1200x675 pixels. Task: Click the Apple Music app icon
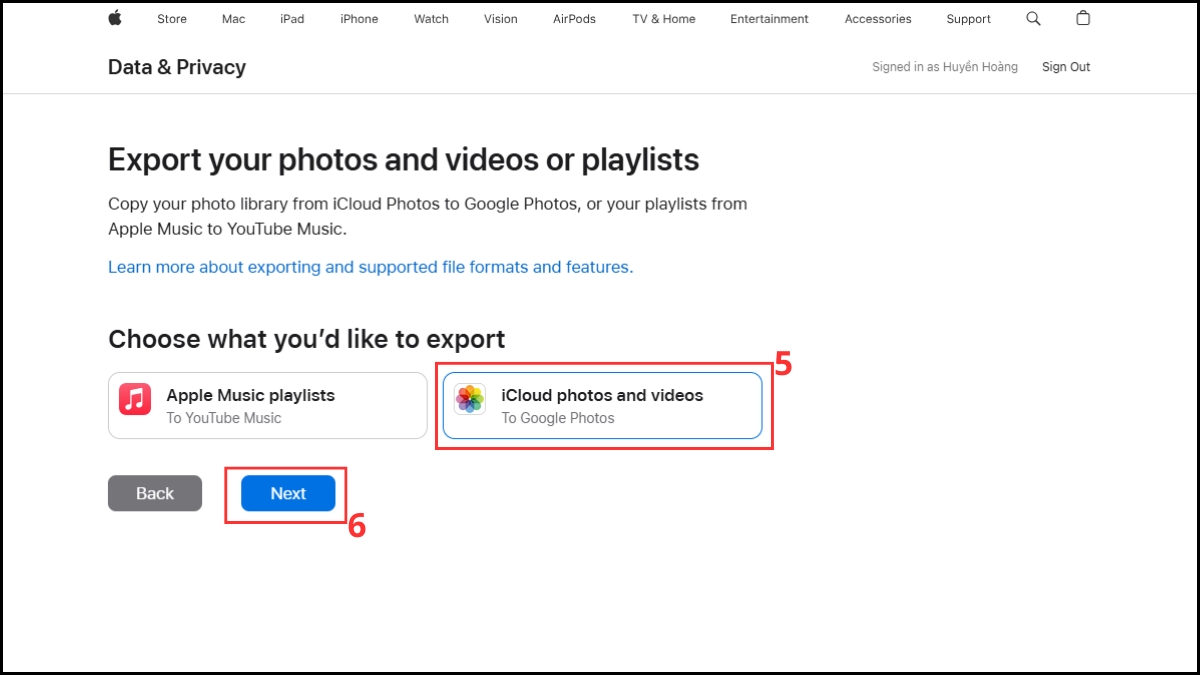(x=135, y=398)
